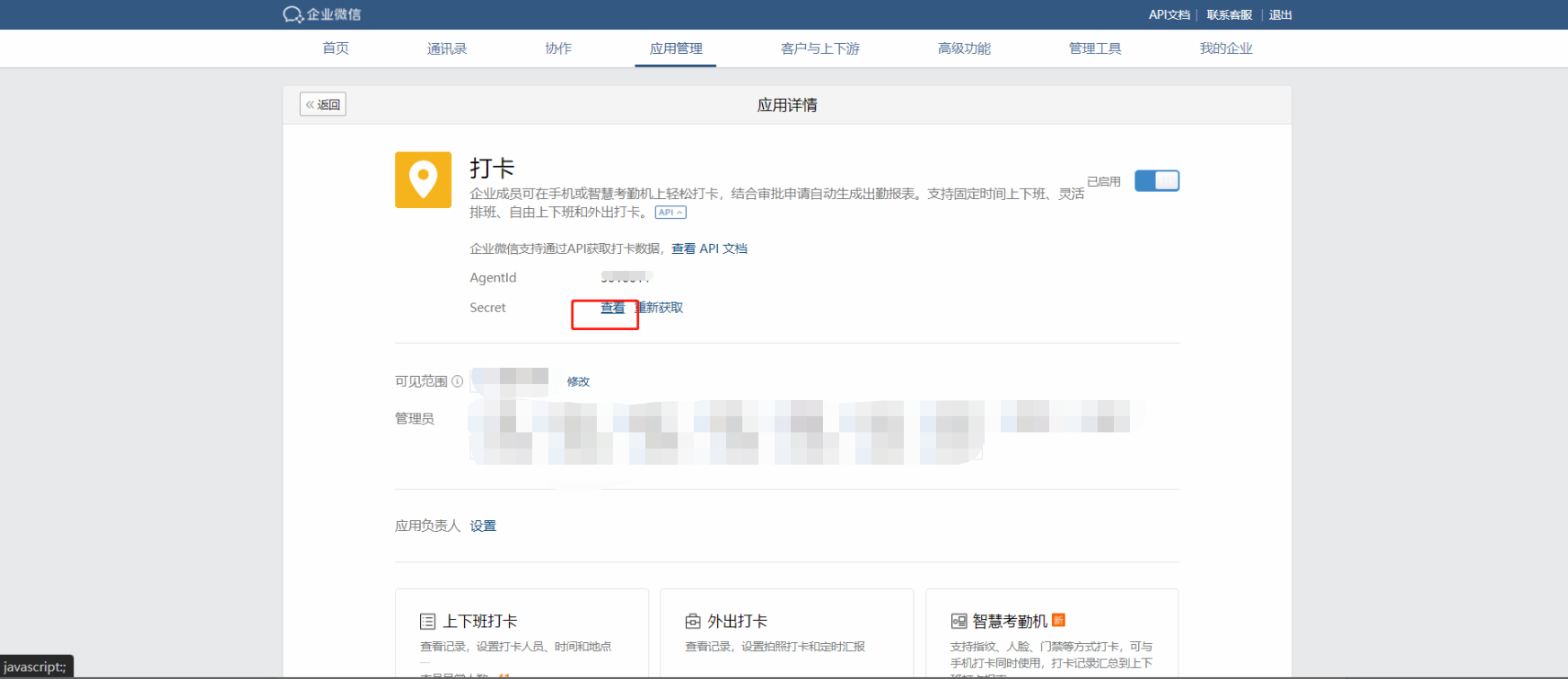Click the orange 新 badge by 智慧考勤机

[1058, 620]
